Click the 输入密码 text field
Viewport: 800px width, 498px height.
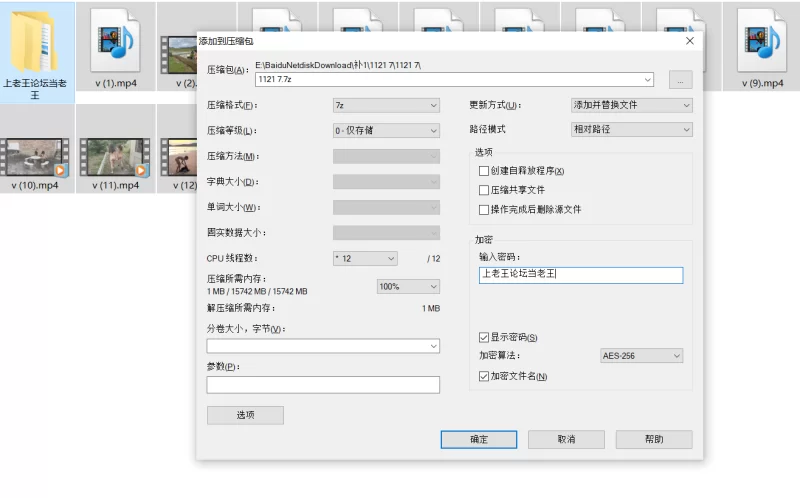580,275
